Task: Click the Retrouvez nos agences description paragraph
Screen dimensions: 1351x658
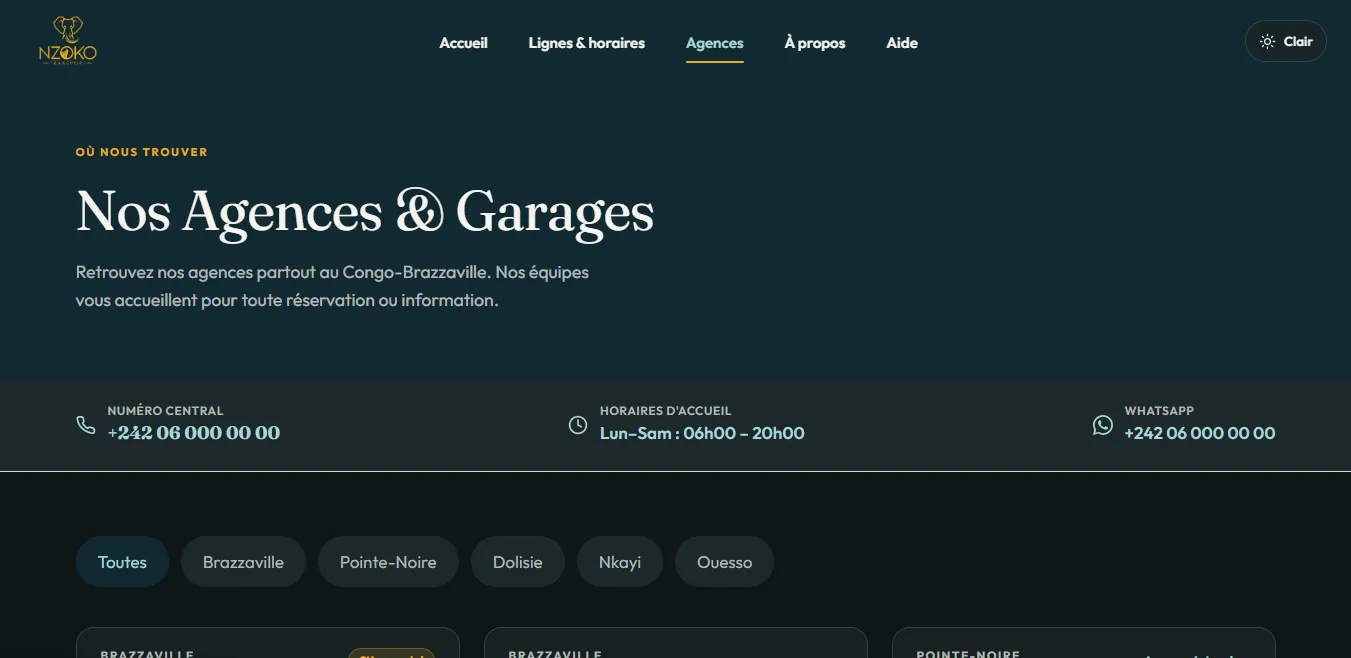Action: pyautogui.click(x=332, y=286)
